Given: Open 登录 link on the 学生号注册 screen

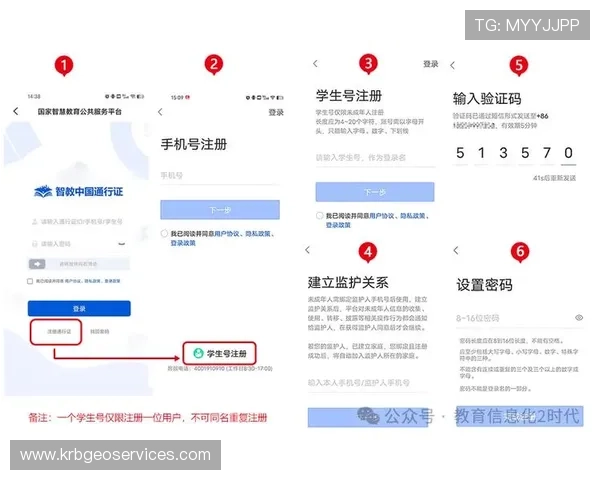Looking at the screenshot, I should pos(430,64).
